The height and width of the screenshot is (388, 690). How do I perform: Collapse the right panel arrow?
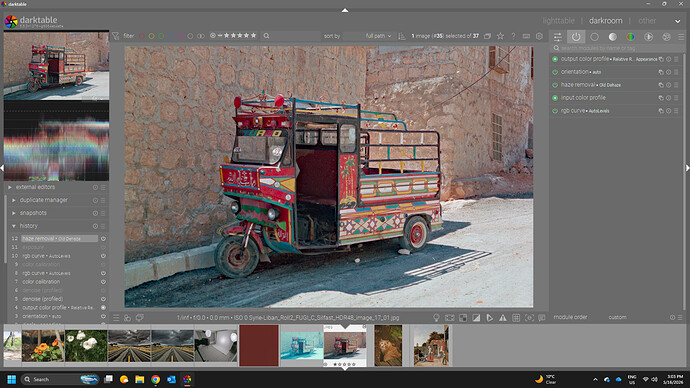[x=688, y=168]
